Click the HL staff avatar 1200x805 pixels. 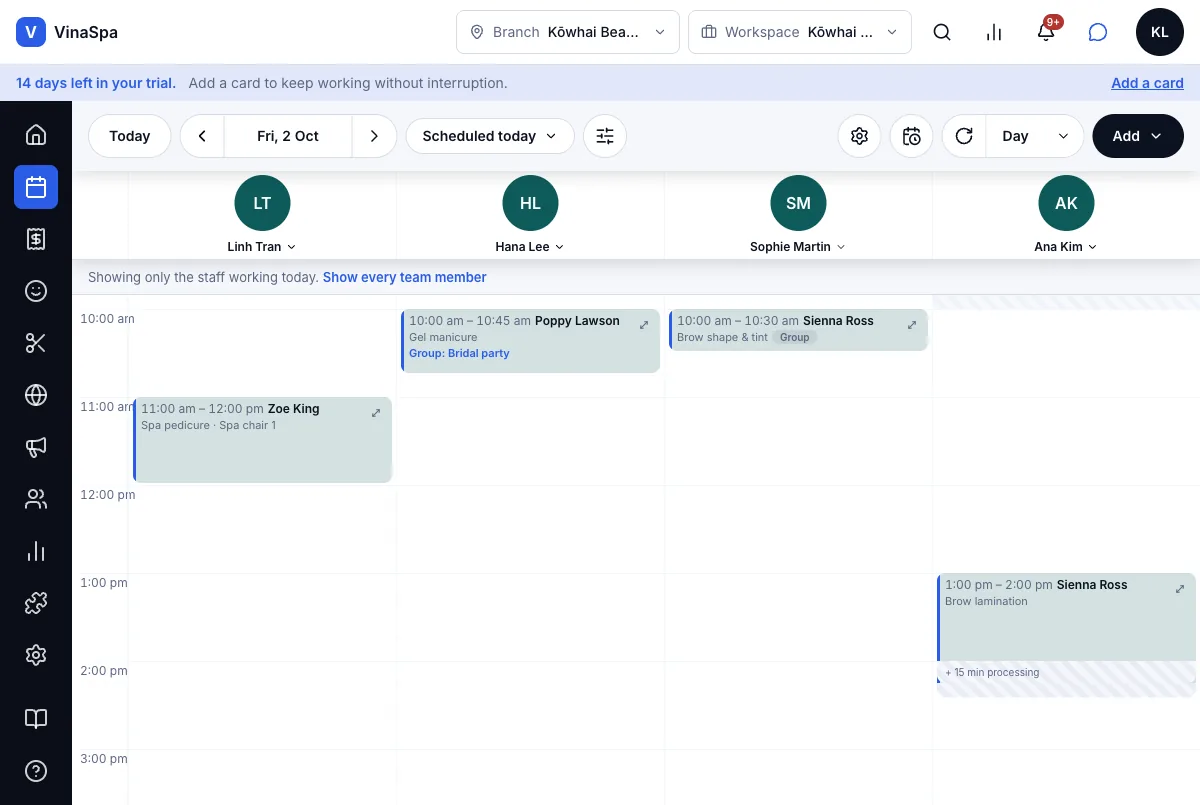[x=530, y=203]
